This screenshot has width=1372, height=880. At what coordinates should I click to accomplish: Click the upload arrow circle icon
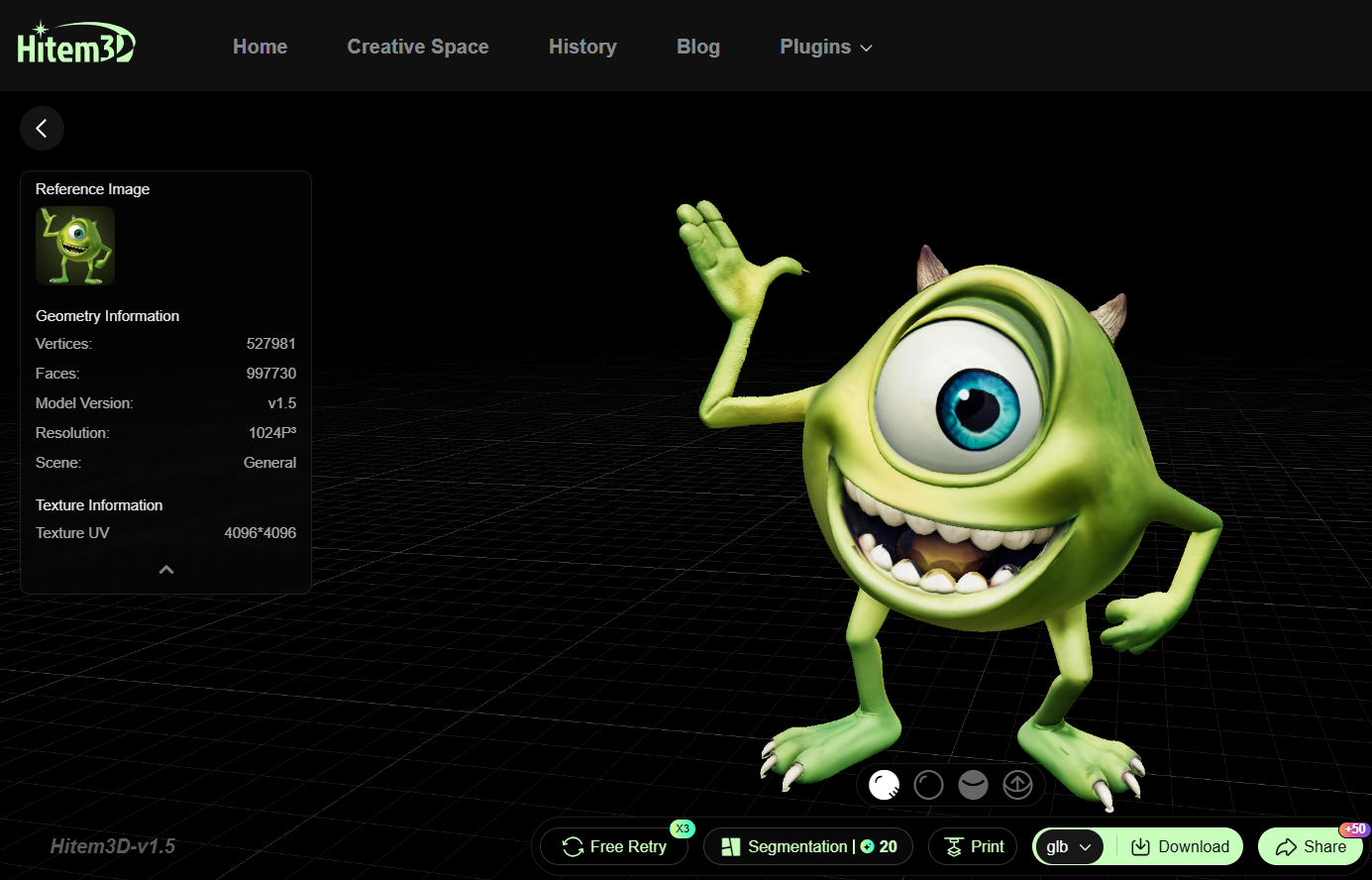click(1017, 785)
